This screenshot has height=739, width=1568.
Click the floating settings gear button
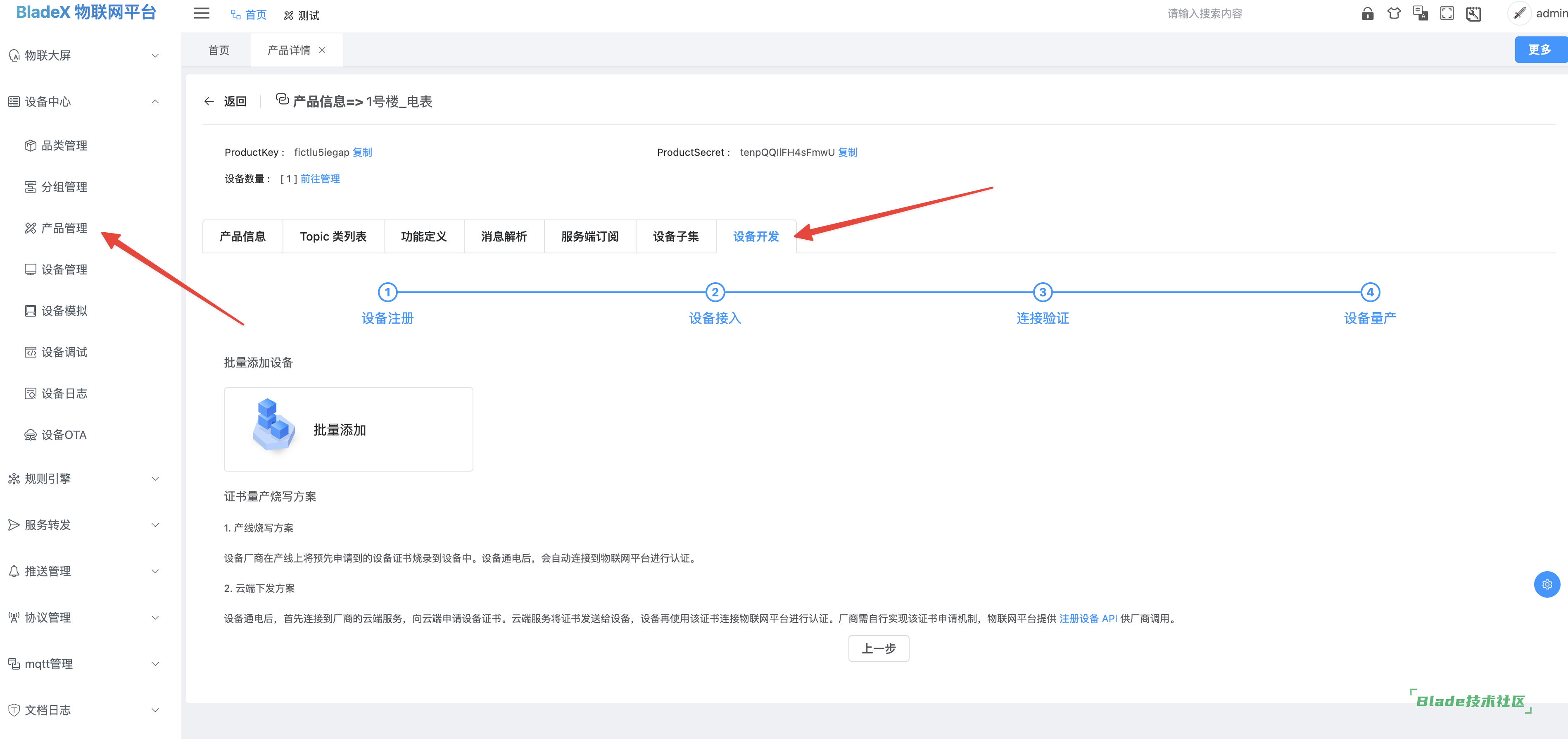(1547, 584)
